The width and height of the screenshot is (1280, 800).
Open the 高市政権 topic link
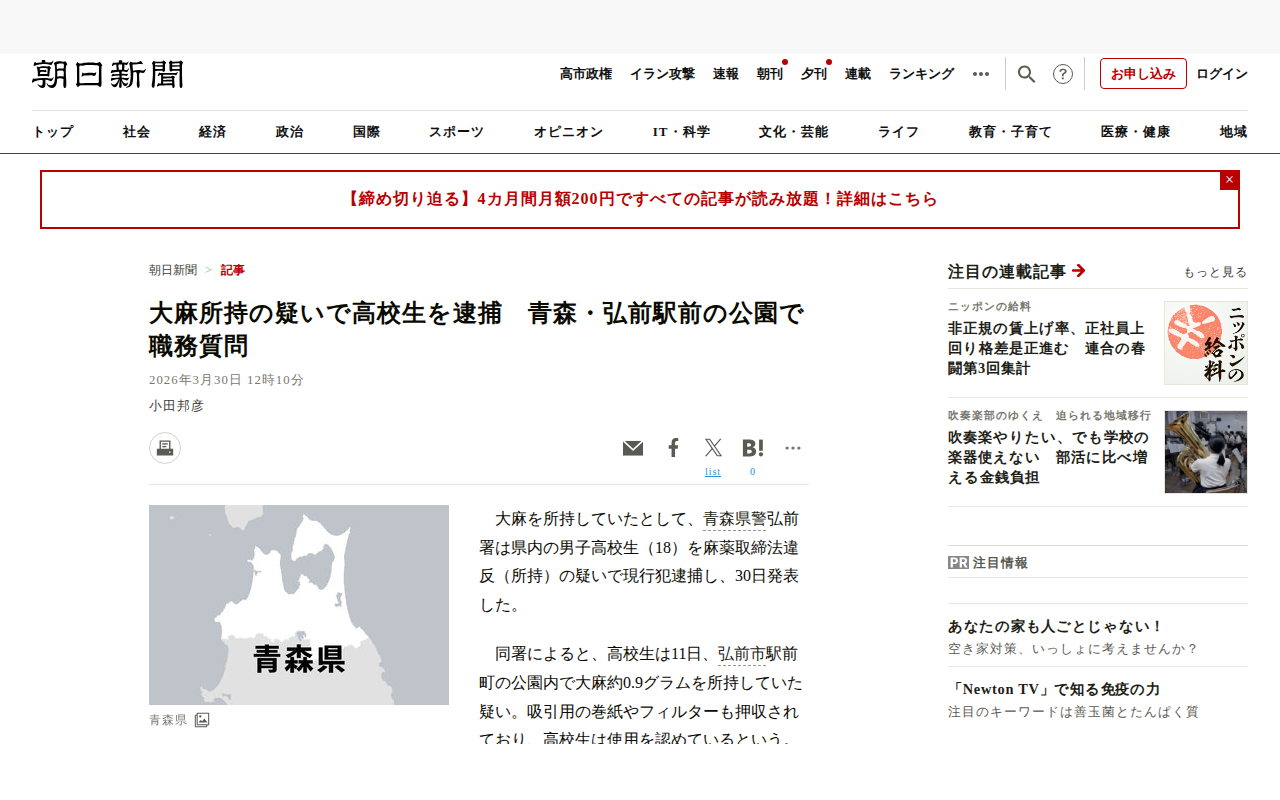point(586,74)
